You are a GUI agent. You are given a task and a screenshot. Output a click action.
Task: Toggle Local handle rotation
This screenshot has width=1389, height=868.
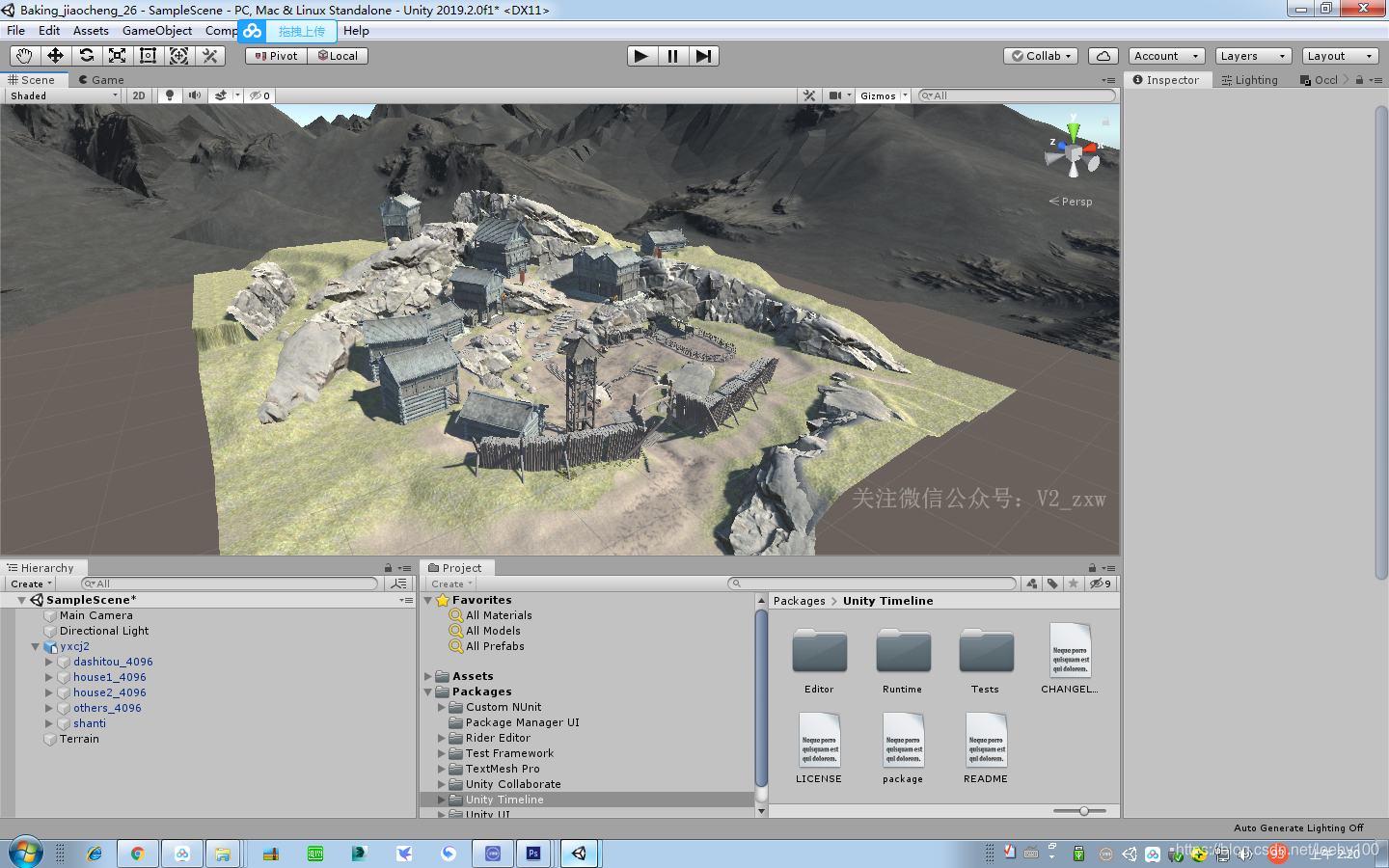pyautogui.click(x=338, y=56)
